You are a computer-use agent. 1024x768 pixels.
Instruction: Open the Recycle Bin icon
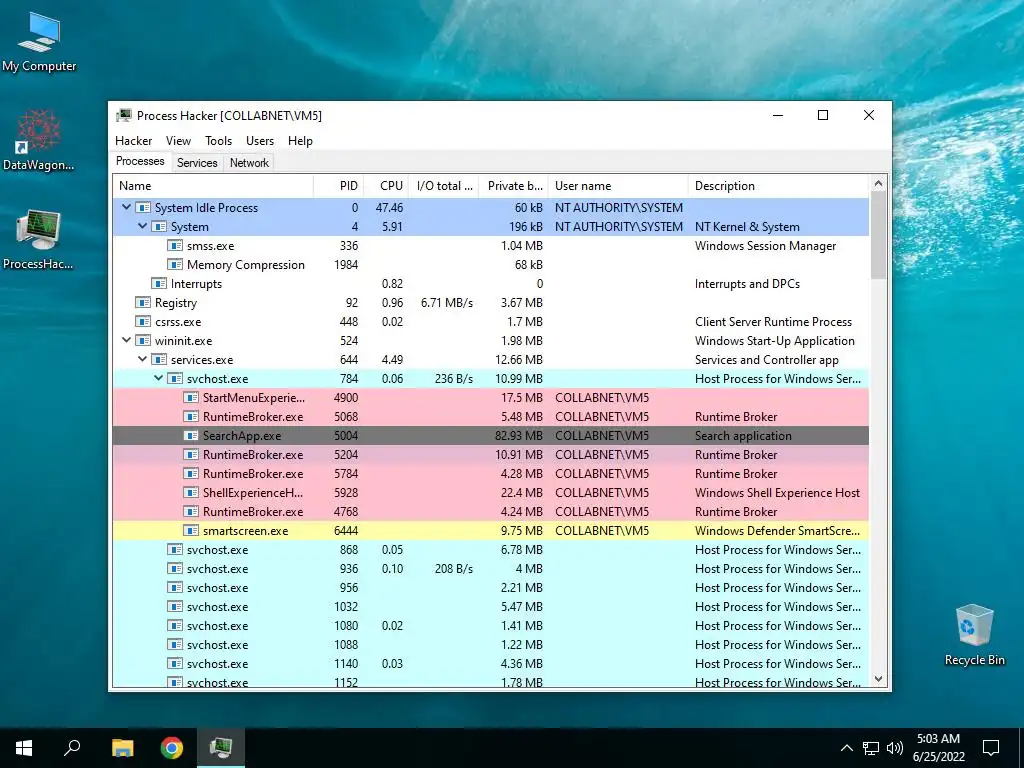pos(974,635)
